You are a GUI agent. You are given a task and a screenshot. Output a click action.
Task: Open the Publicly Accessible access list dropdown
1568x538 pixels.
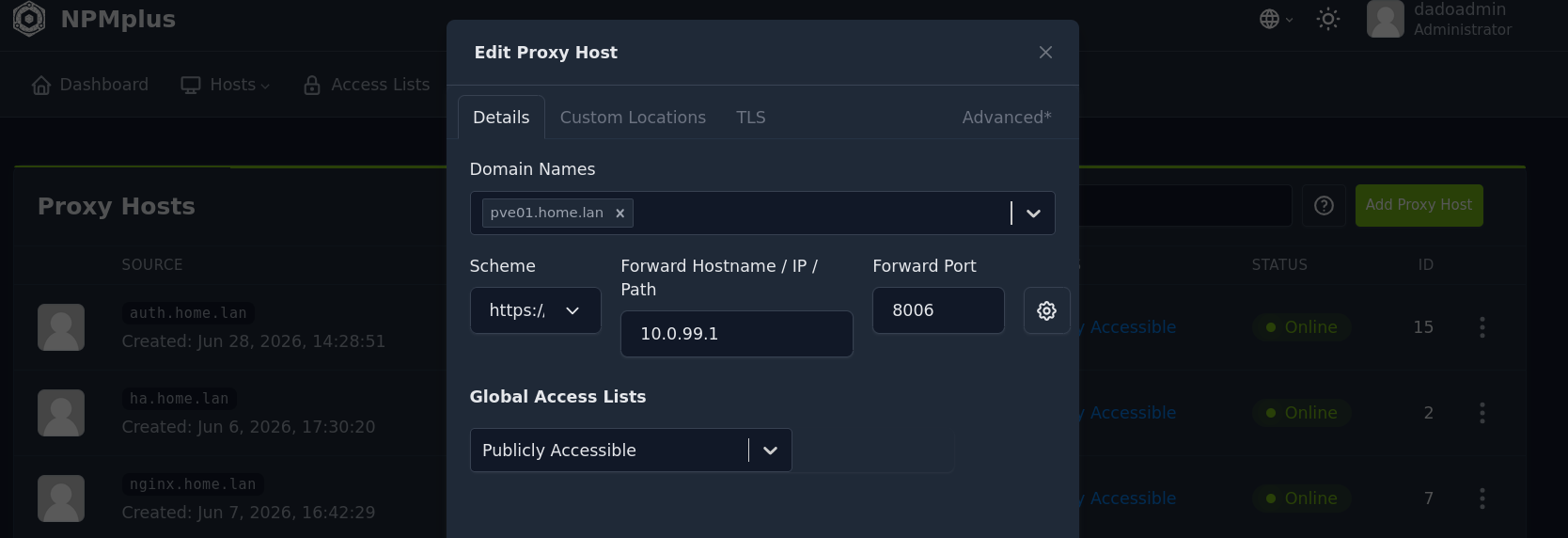(x=631, y=451)
